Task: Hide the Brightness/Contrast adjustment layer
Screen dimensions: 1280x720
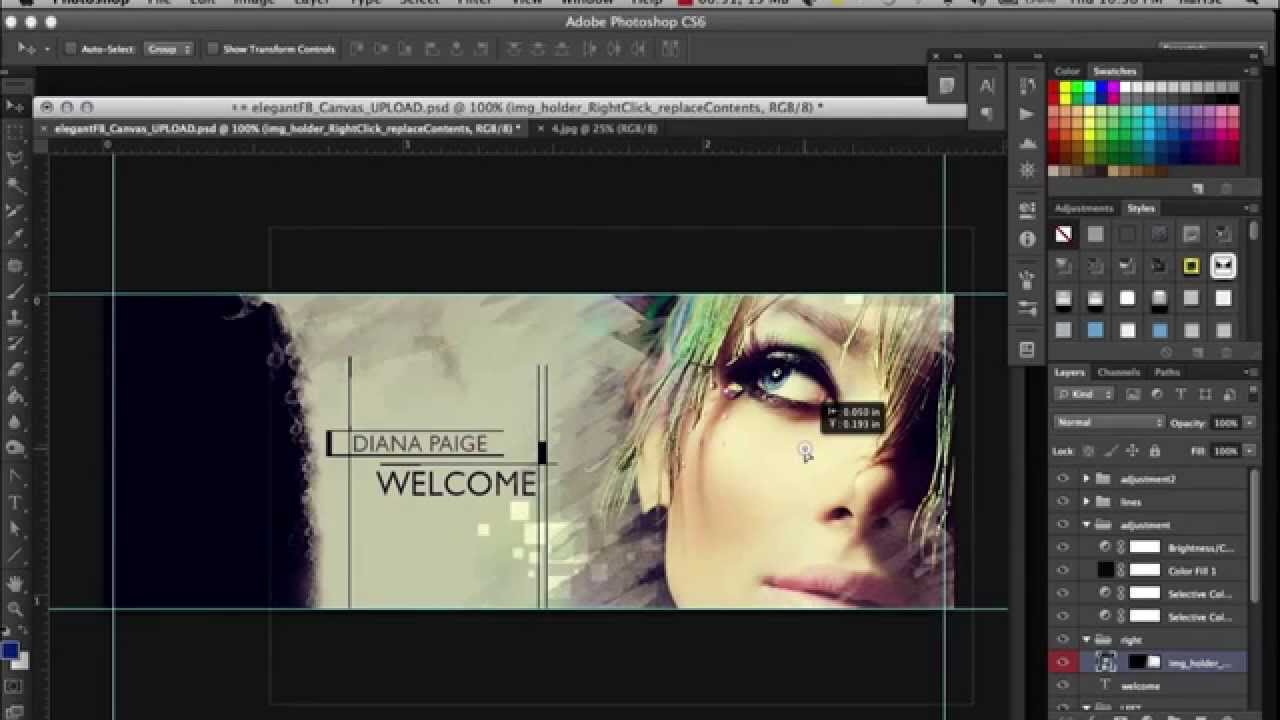Action: 1063,548
